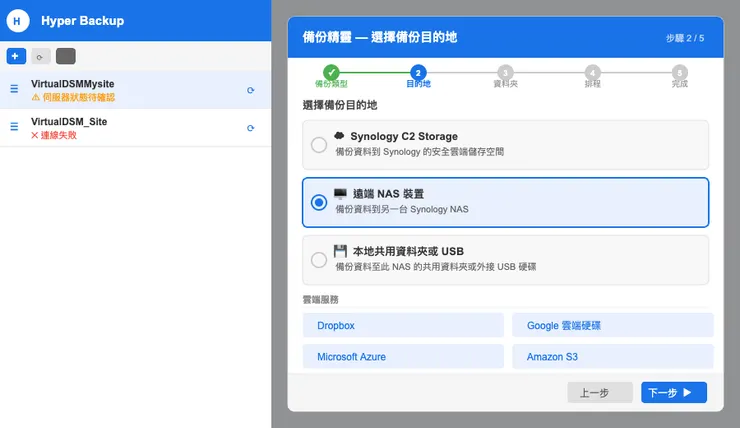Choose Microsoft Azure cloud service
This screenshot has width=740, height=428.
pyautogui.click(x=403, y=356)
